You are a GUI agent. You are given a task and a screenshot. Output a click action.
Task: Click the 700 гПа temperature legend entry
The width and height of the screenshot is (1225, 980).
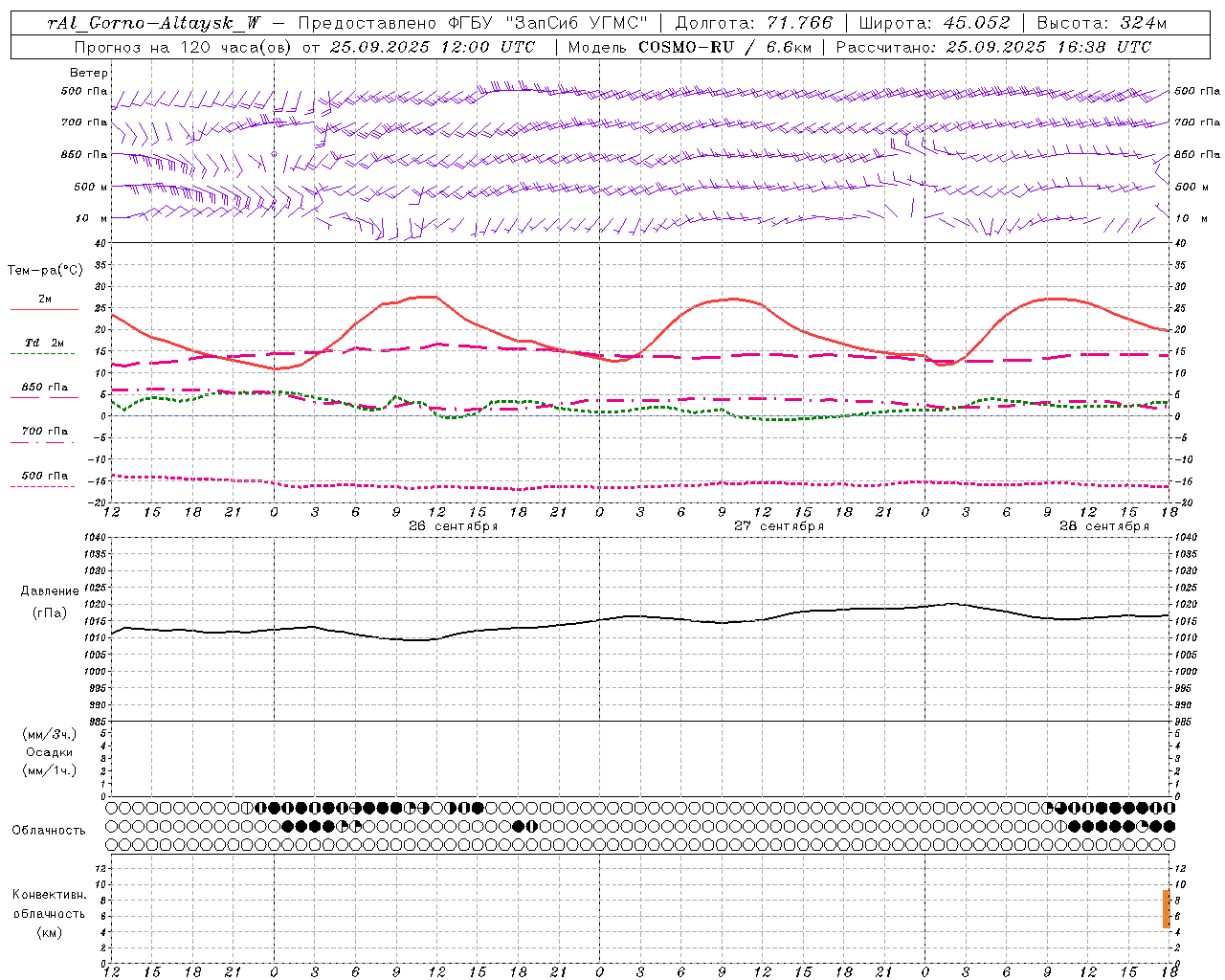[45, 432]
